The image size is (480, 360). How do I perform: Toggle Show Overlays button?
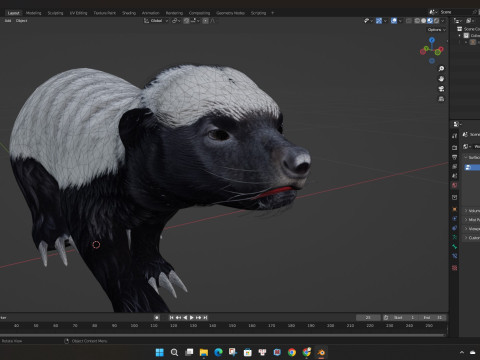point(394,21)
